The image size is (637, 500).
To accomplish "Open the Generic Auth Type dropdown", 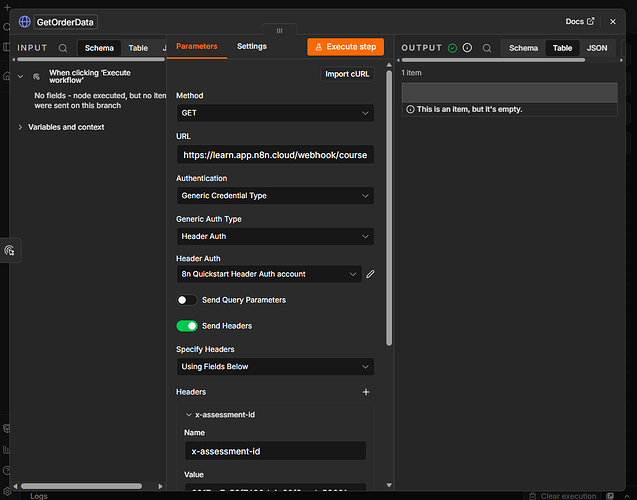I will (275, 236).
